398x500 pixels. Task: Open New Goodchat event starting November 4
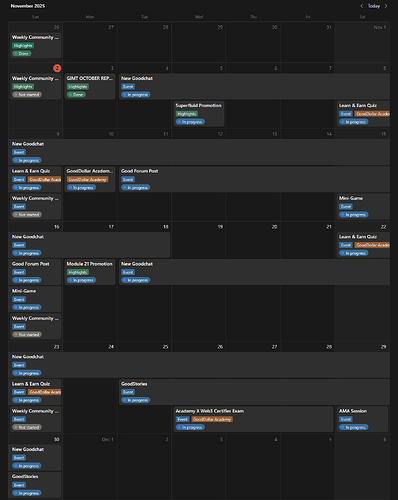pyautogui.click(x=254, y=86)
